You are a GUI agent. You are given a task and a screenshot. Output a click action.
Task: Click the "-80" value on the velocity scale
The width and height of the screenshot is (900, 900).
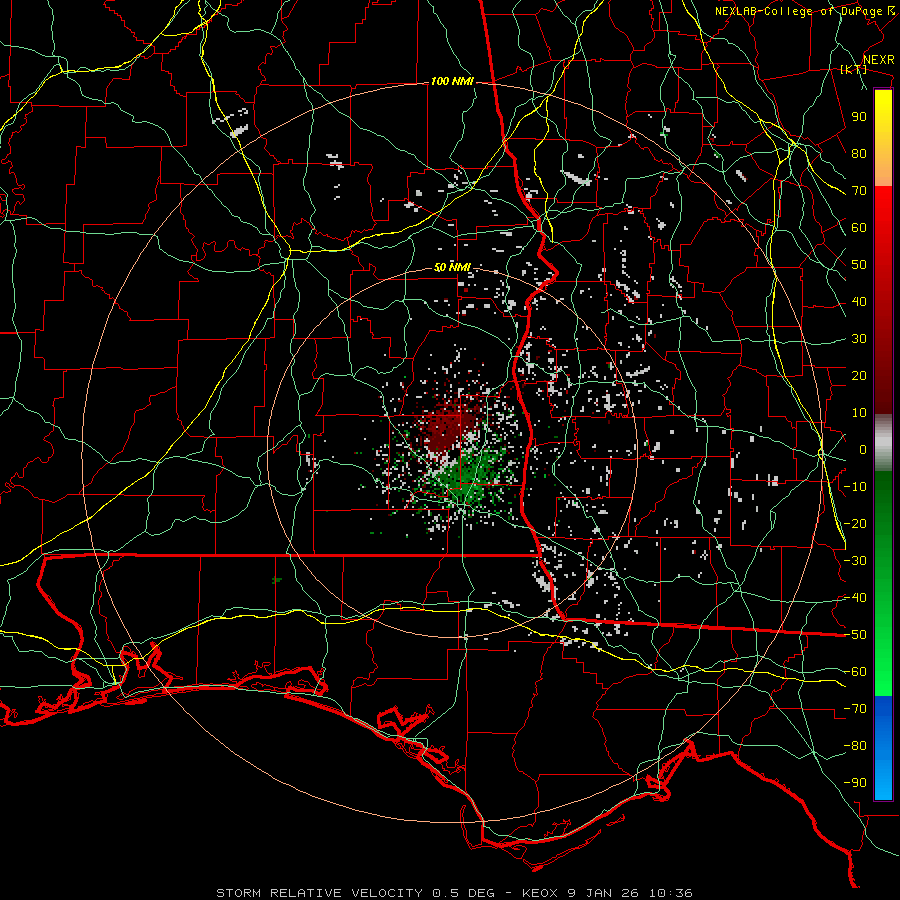coord(855,746)
